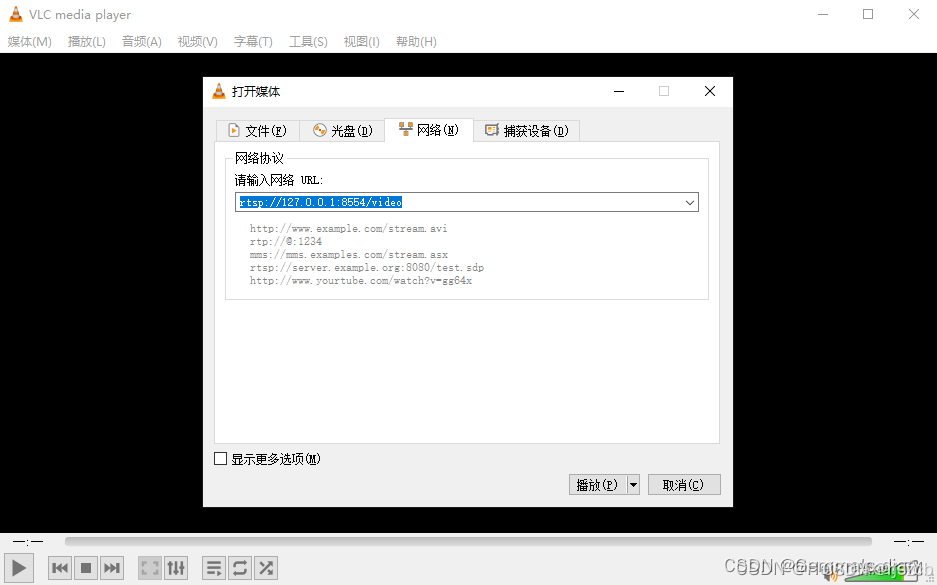Minimize the VLC media player window
Screen dimensions: 937x585
pyautogui.click(x=823, y=14)
